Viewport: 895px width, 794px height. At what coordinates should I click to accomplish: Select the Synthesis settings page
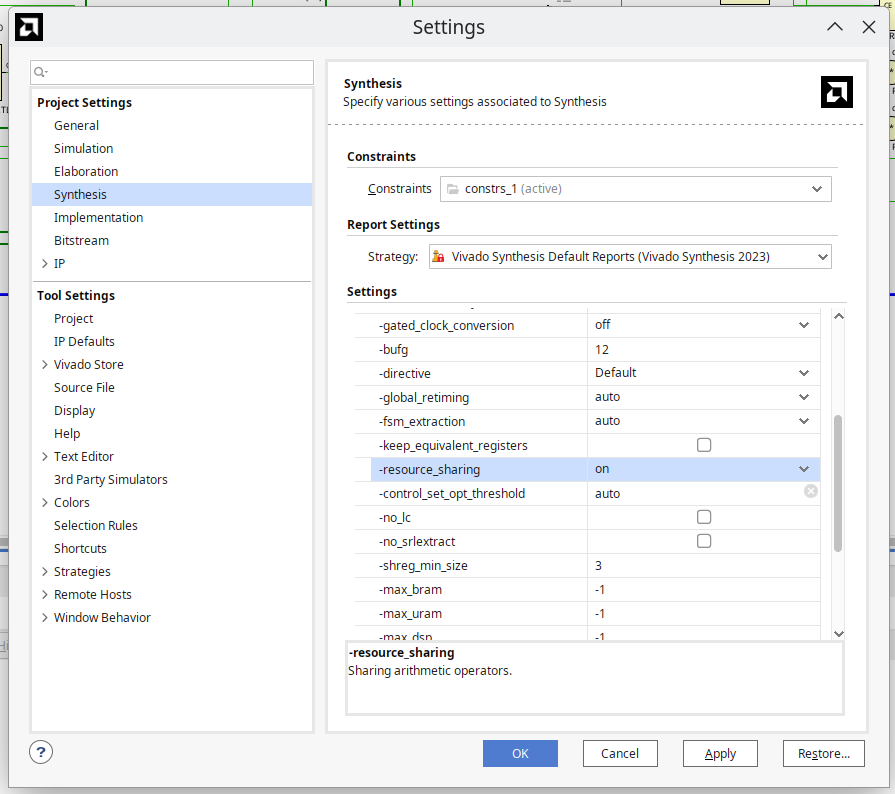tap(172, 195)
